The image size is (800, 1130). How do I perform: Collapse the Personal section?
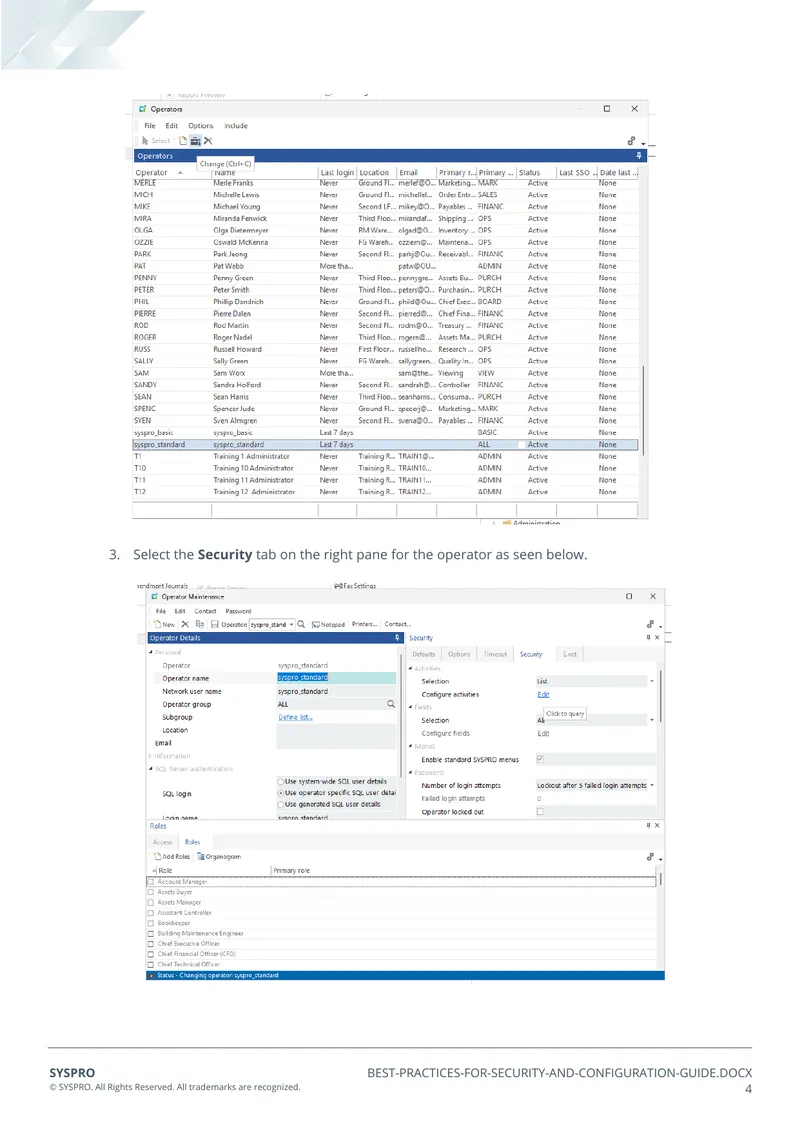pos(151,652)
